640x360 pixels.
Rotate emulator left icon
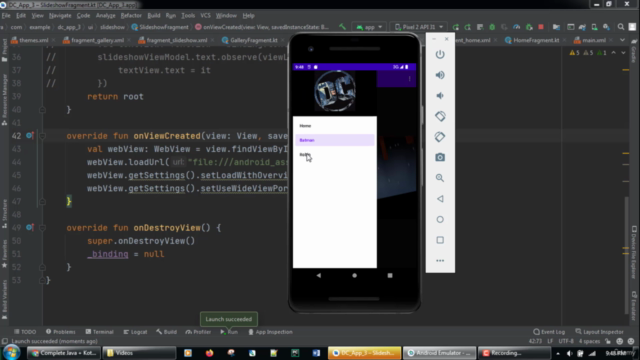pos(440,116)
